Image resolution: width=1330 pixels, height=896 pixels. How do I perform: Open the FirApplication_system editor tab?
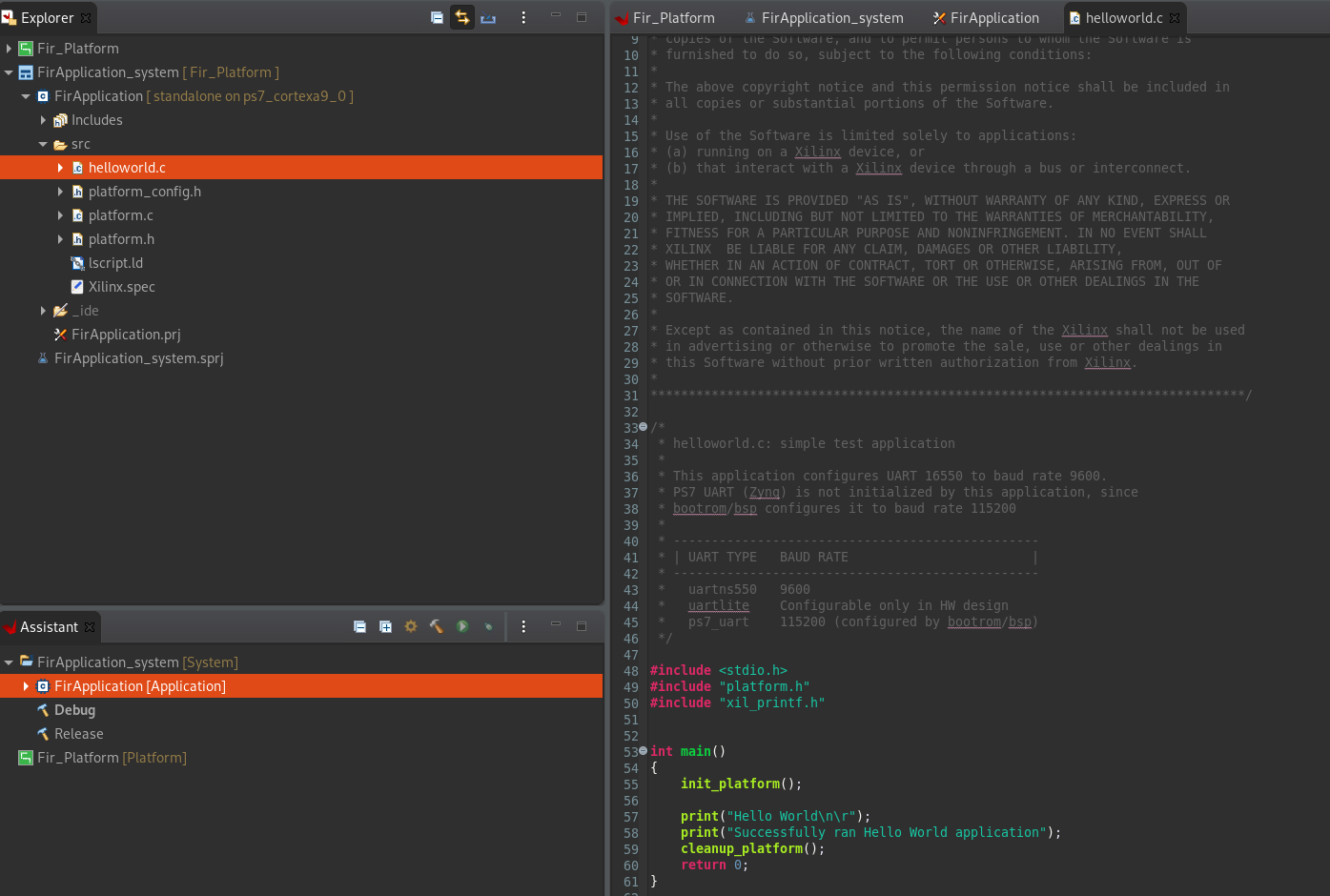coord(824,17)
